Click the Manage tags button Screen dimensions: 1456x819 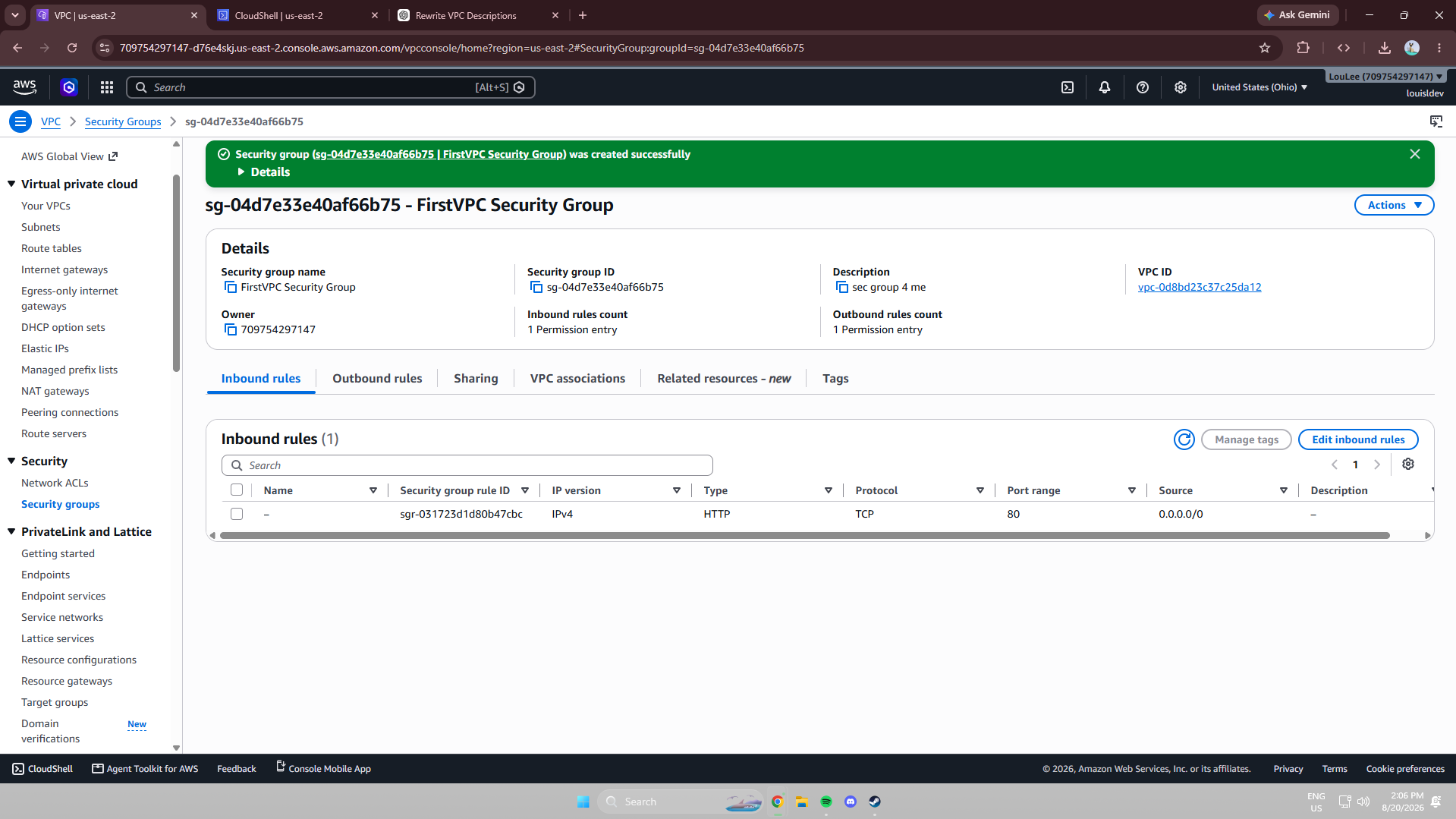tap(1247, 439)
